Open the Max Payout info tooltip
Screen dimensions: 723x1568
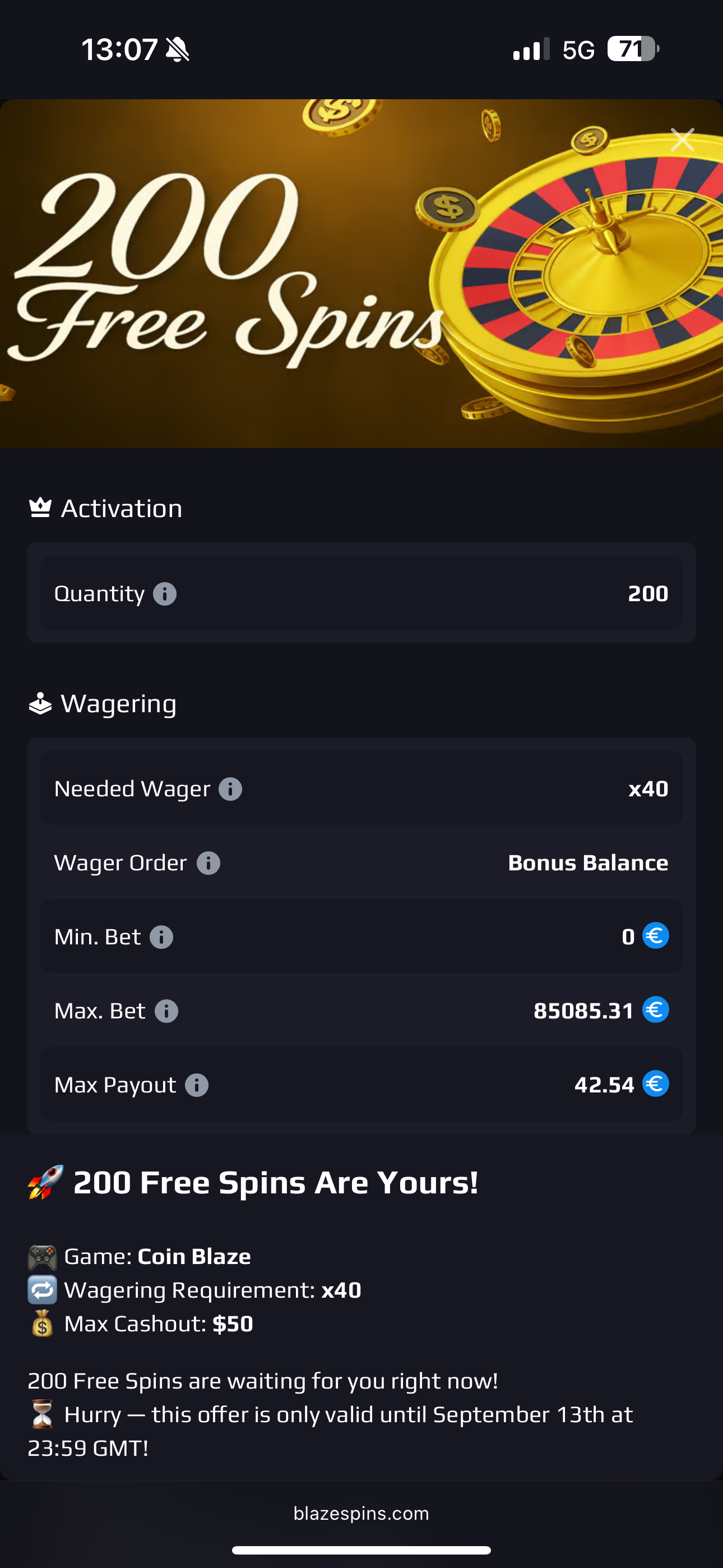197,1085
